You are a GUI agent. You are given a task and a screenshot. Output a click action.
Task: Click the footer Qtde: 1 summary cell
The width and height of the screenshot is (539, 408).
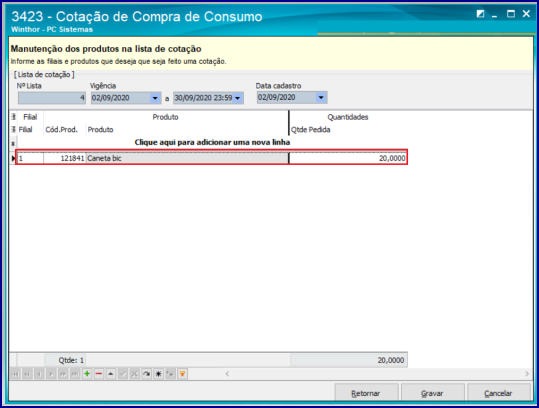65,360
